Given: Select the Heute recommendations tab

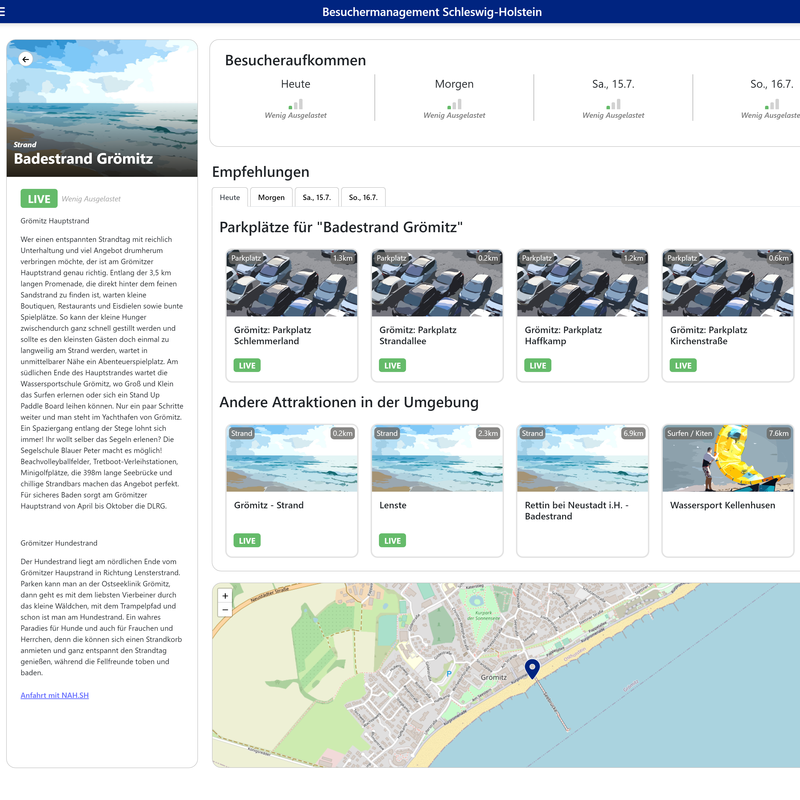Looking at the screenshot, I should point(229,197).
